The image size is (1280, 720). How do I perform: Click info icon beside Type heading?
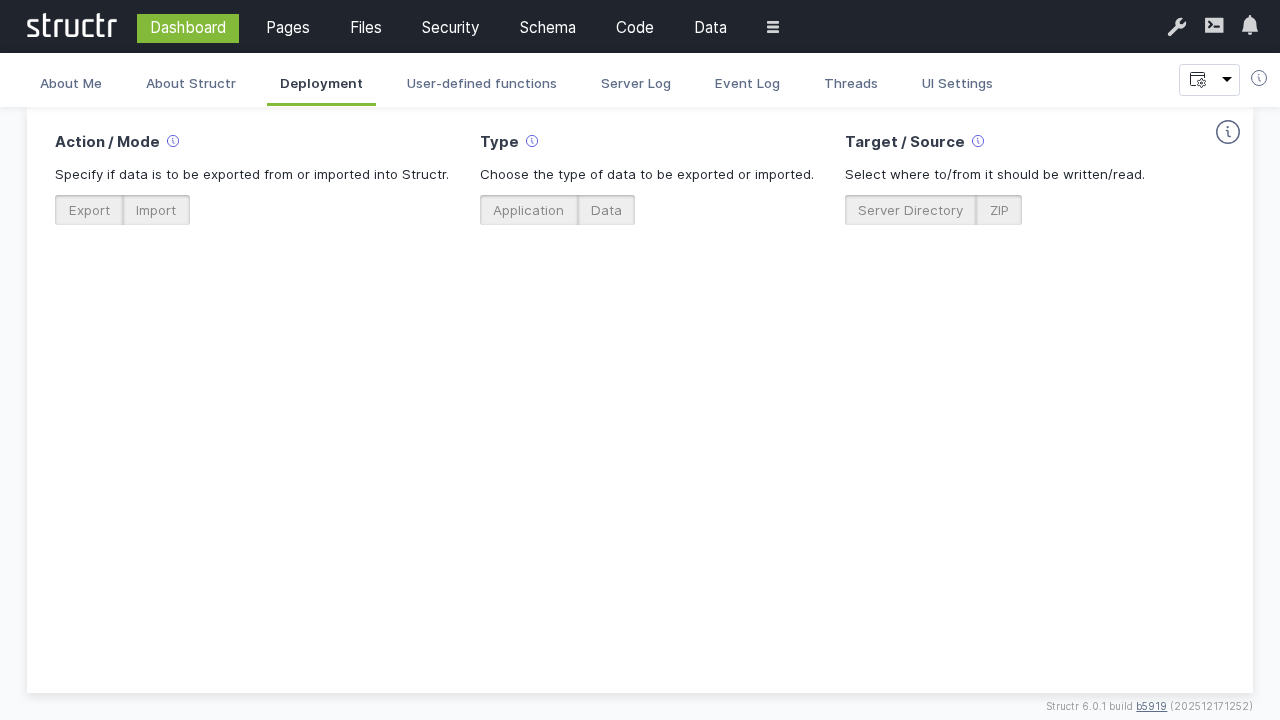532,141
